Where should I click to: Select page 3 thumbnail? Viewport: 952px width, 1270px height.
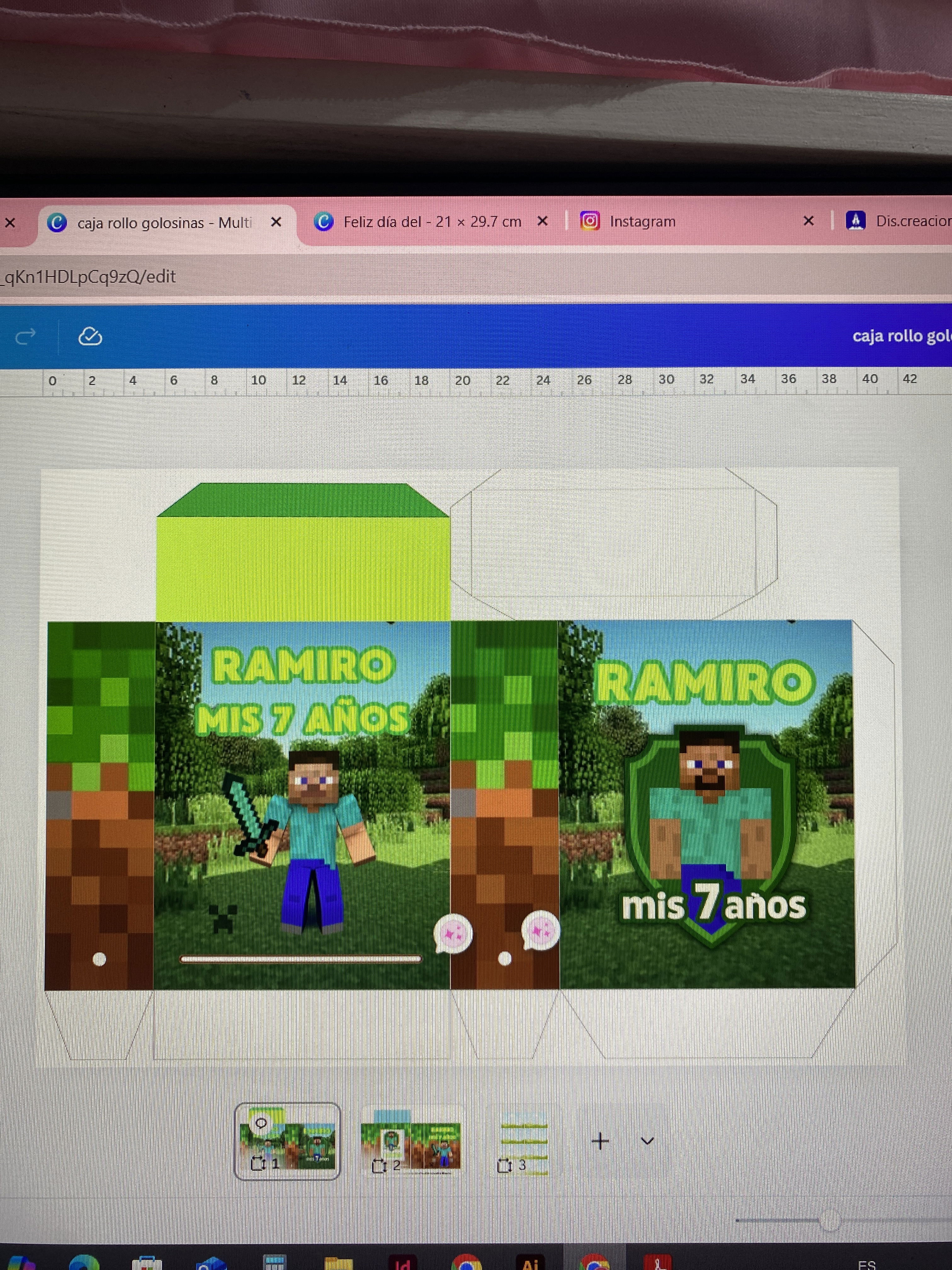pyautogui.click(x=523, y=1141)
